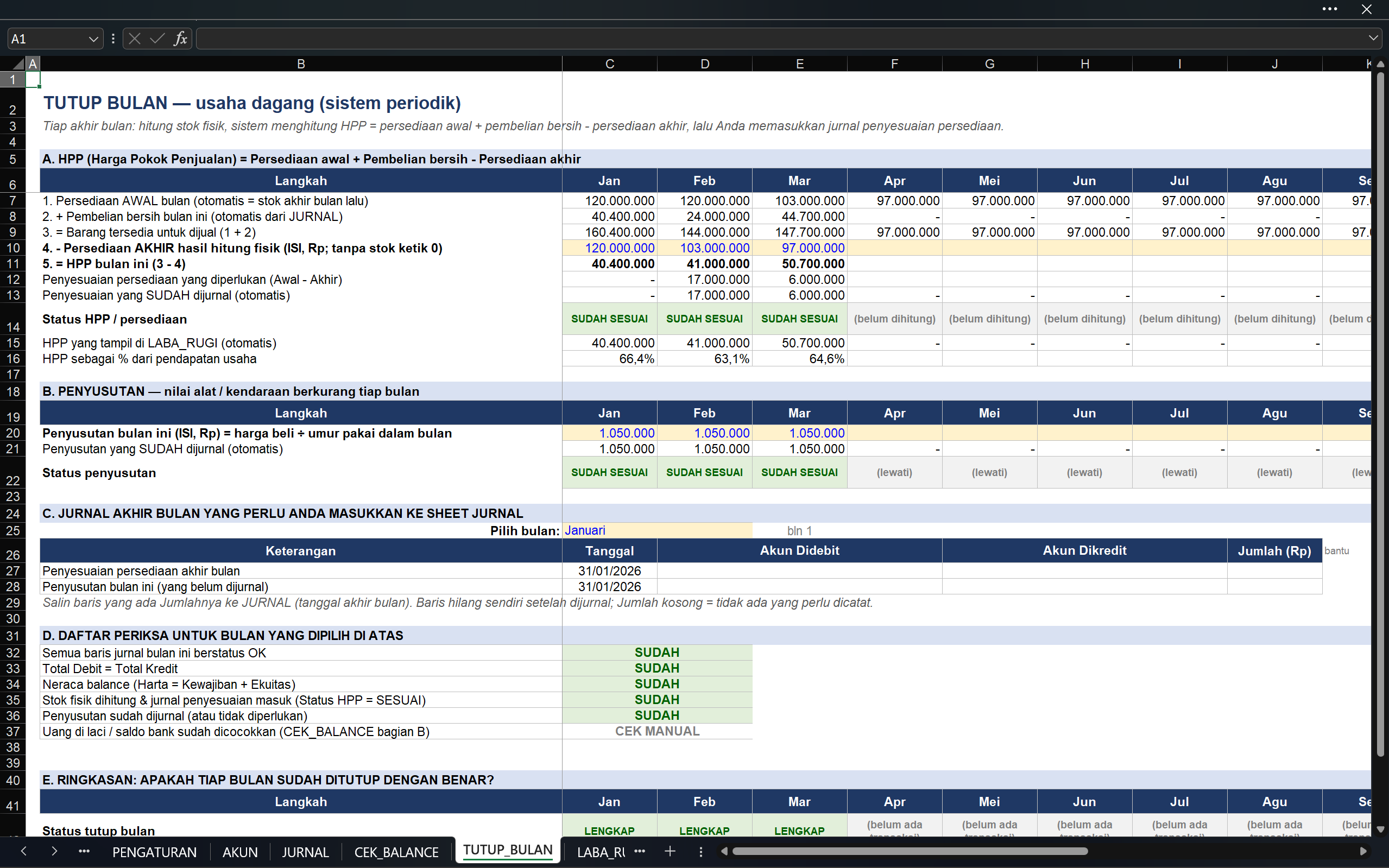Viewport: 1389px width, 868px height.
Task: Click the first 31/01/2026 date cell
Action: click(609, 571)
